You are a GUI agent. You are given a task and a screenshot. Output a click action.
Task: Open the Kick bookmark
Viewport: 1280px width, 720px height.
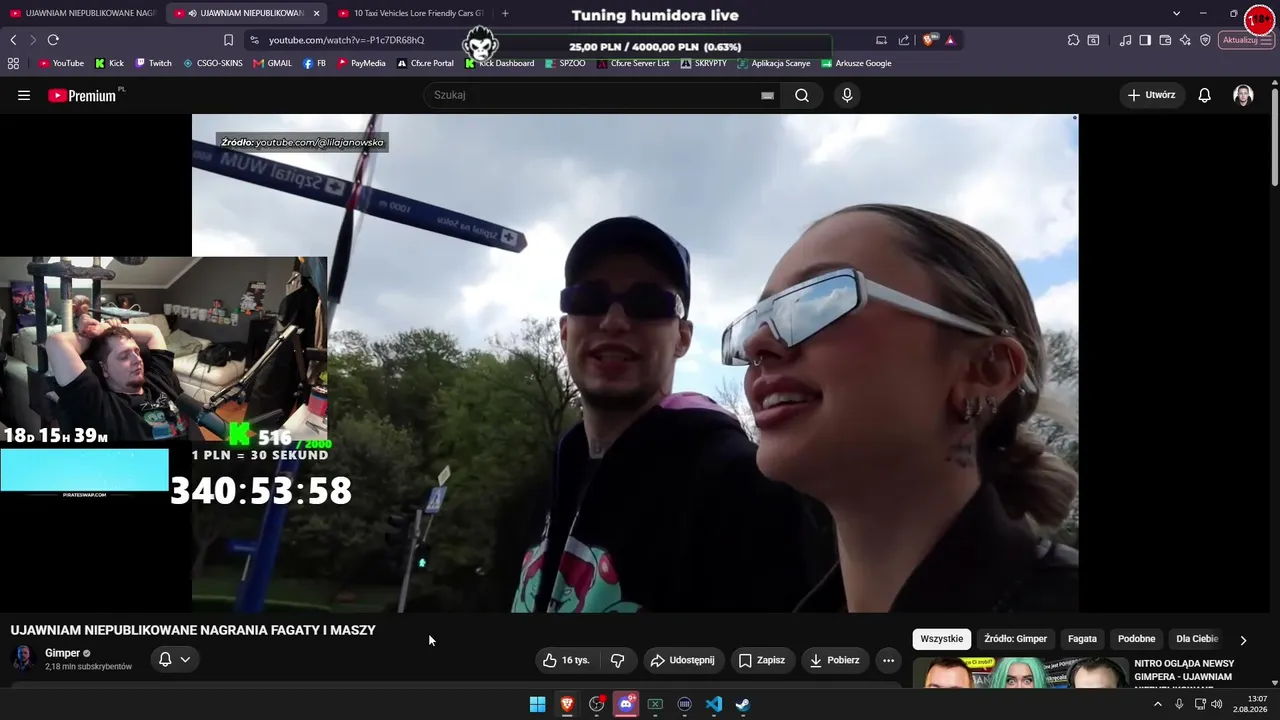(109, 63)
